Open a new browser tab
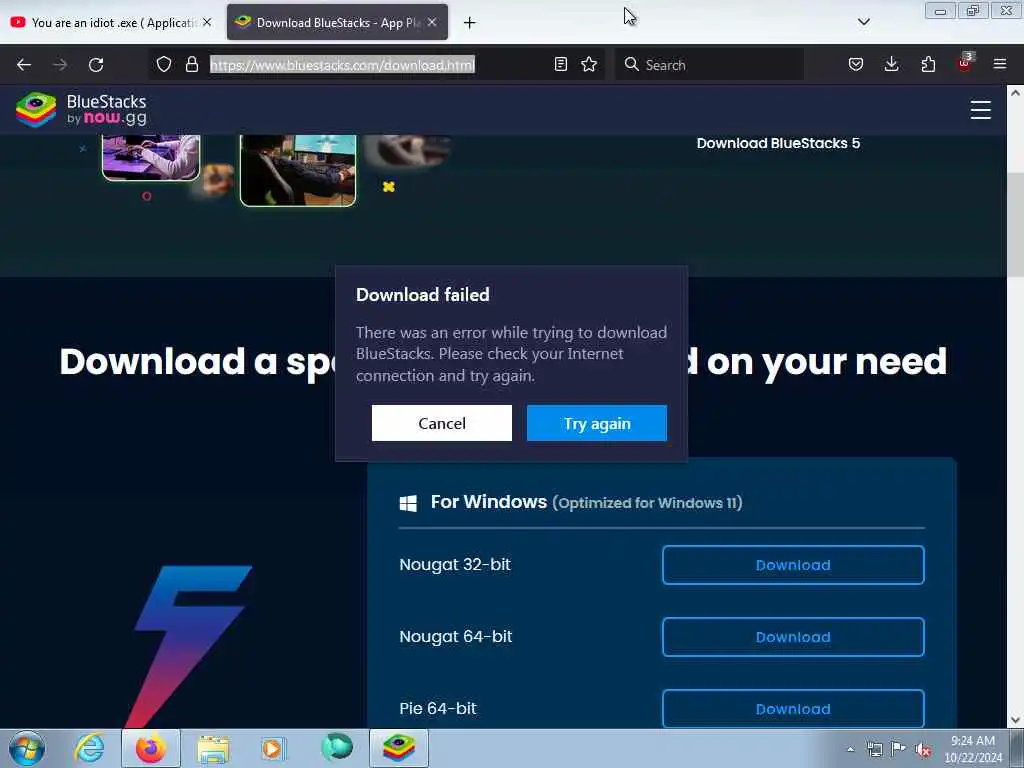The height and width of the screenshot is (768, 1024). point(470,23)
